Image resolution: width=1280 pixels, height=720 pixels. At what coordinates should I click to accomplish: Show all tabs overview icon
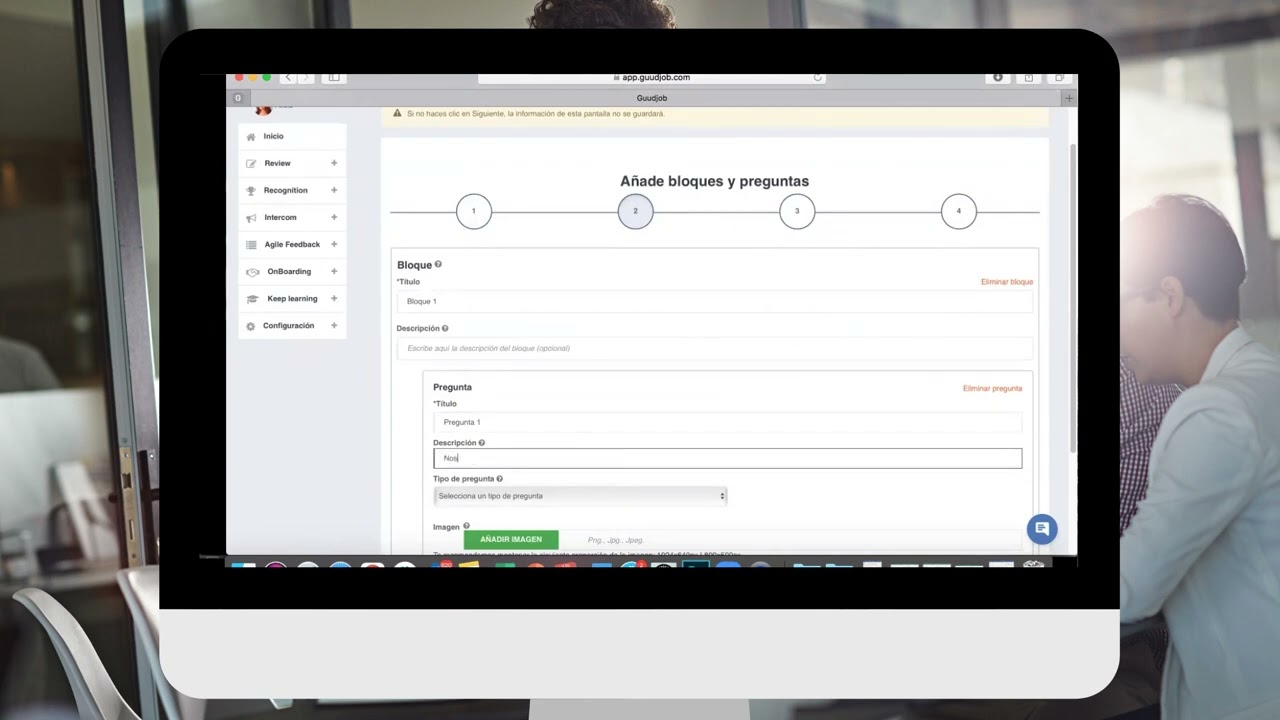coord(1059,77)
